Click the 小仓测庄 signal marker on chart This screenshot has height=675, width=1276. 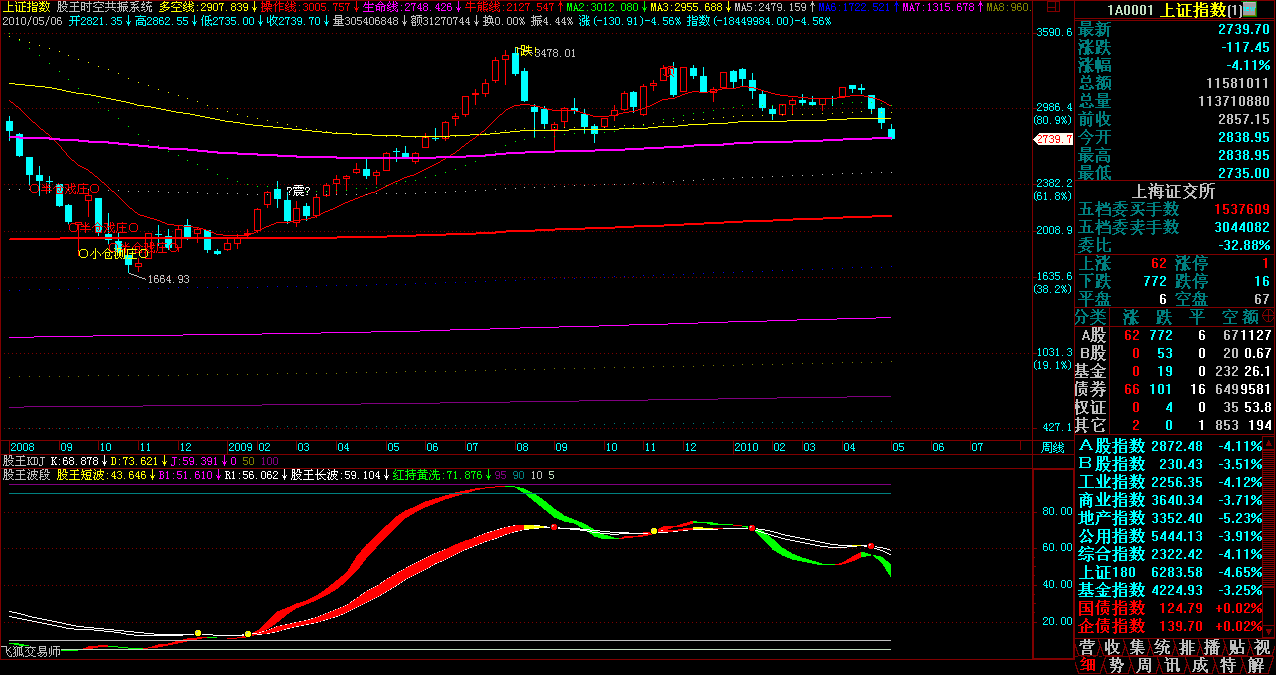coord(114,254)
